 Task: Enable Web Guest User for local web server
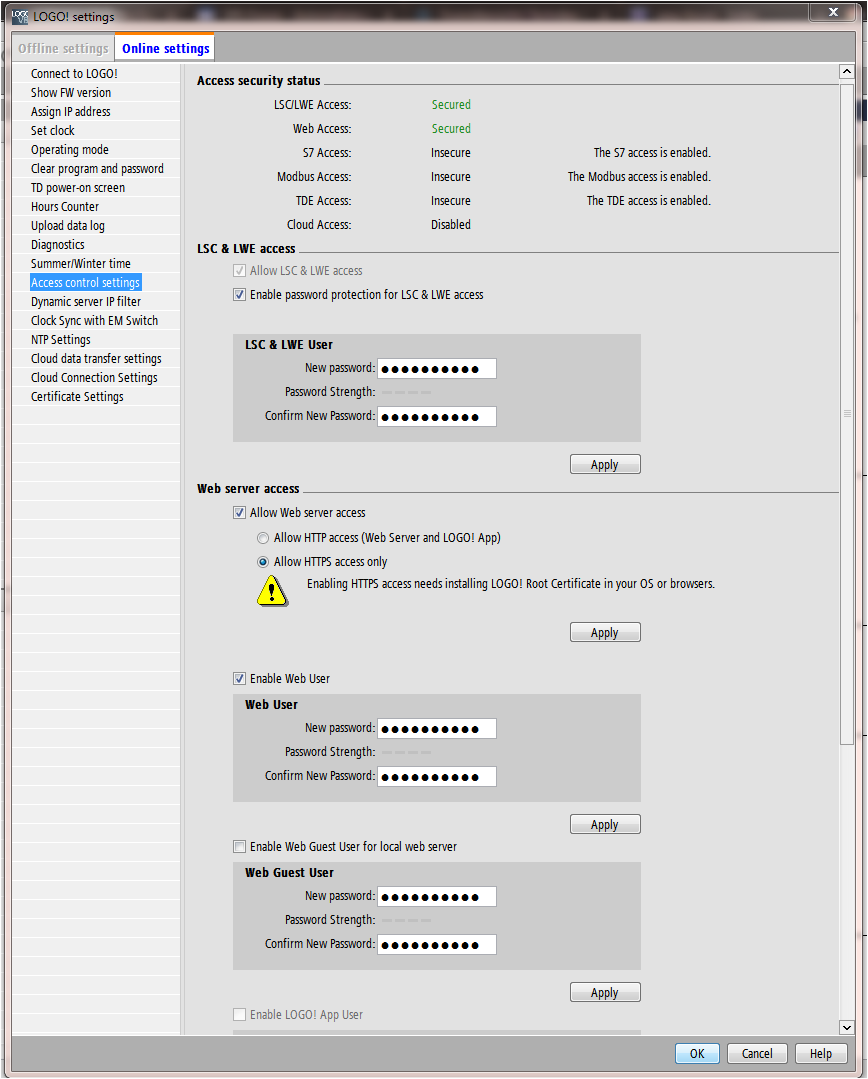[x=239, y=846]
